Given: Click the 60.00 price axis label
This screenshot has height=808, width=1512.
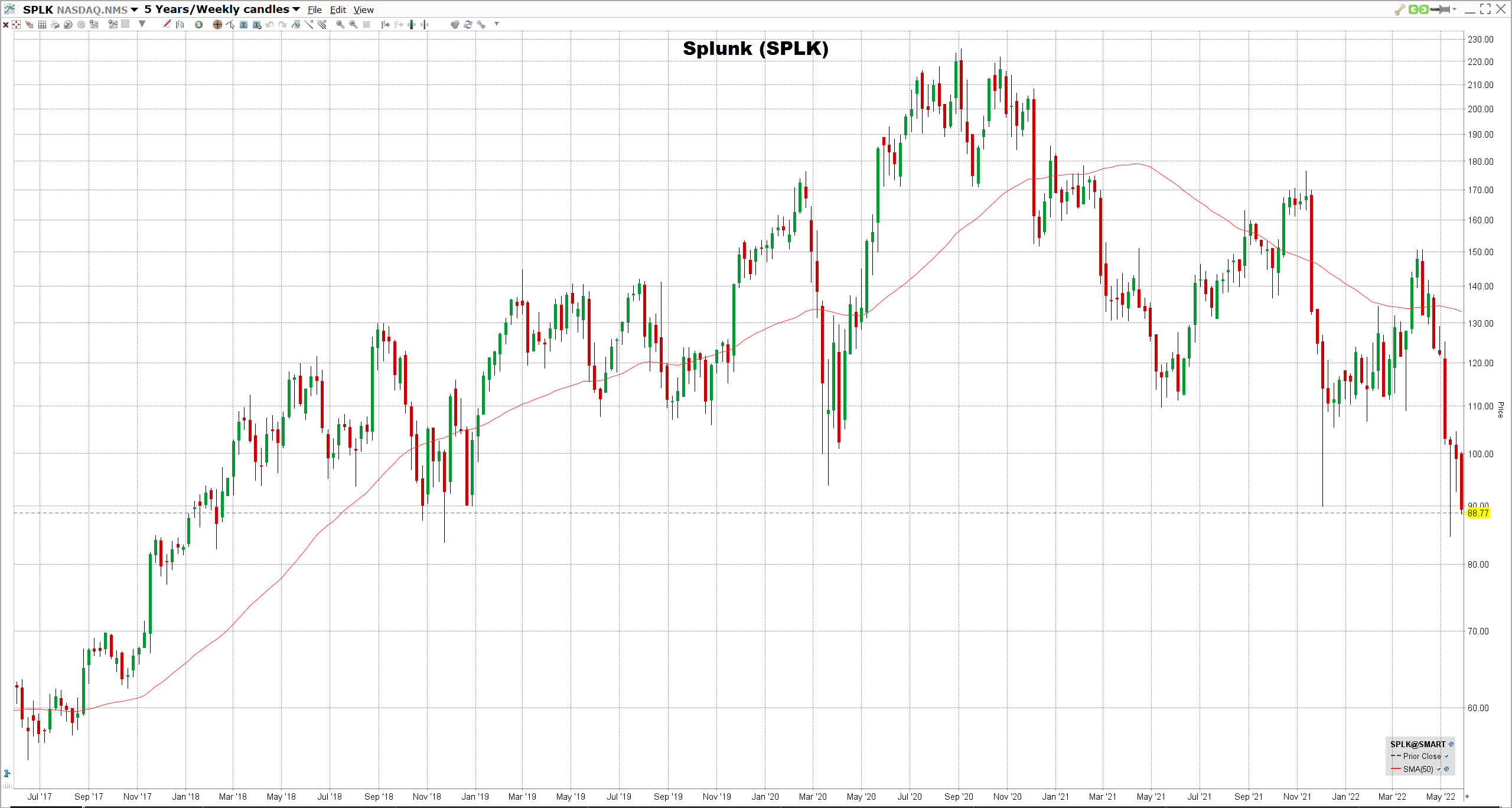Looking at the screenshot, I should click(x=1478, y=708).
